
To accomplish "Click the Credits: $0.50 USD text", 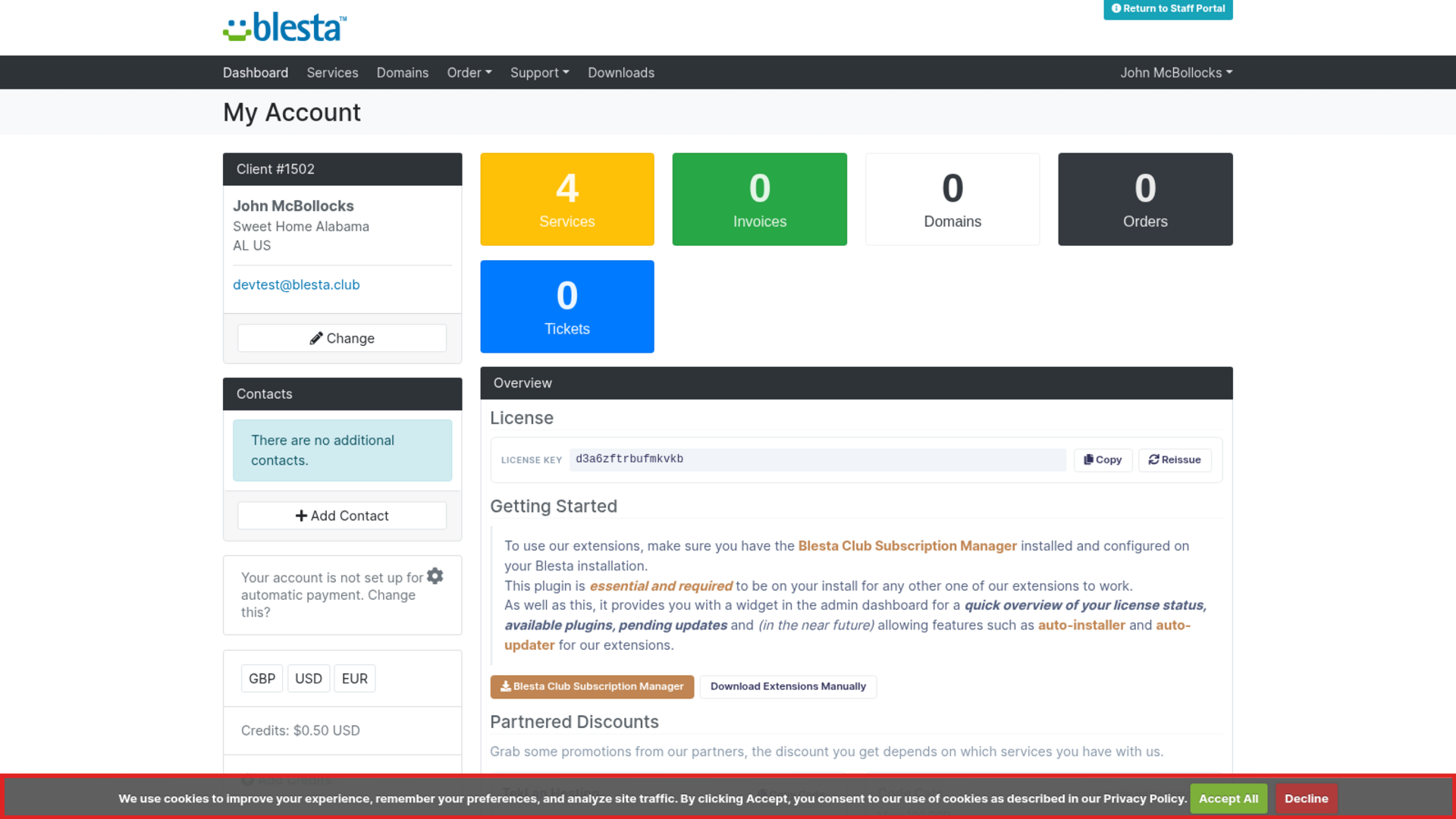I will coord(300,731).
